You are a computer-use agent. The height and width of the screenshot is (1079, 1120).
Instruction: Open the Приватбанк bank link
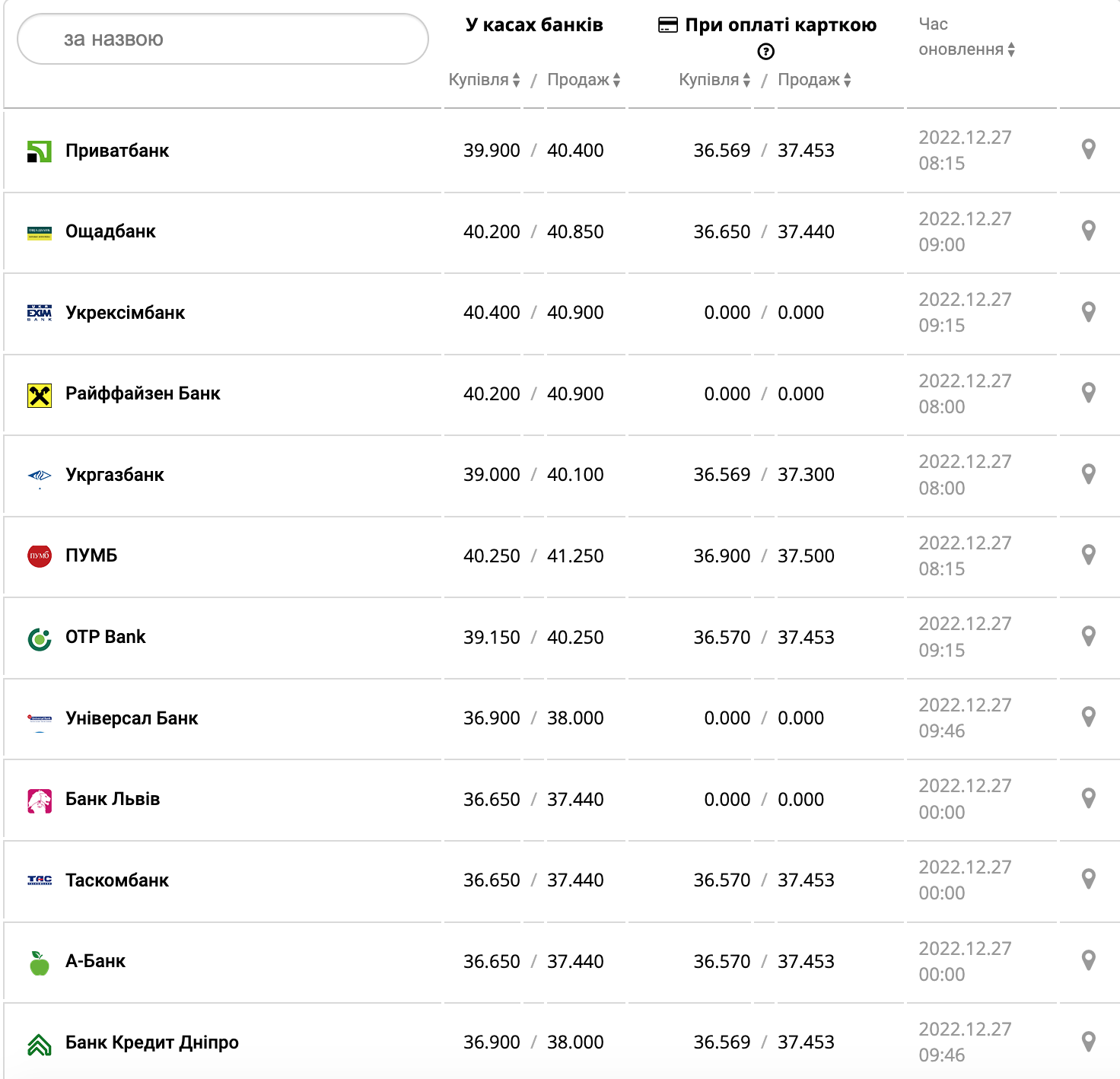click(x=117, y=151)
